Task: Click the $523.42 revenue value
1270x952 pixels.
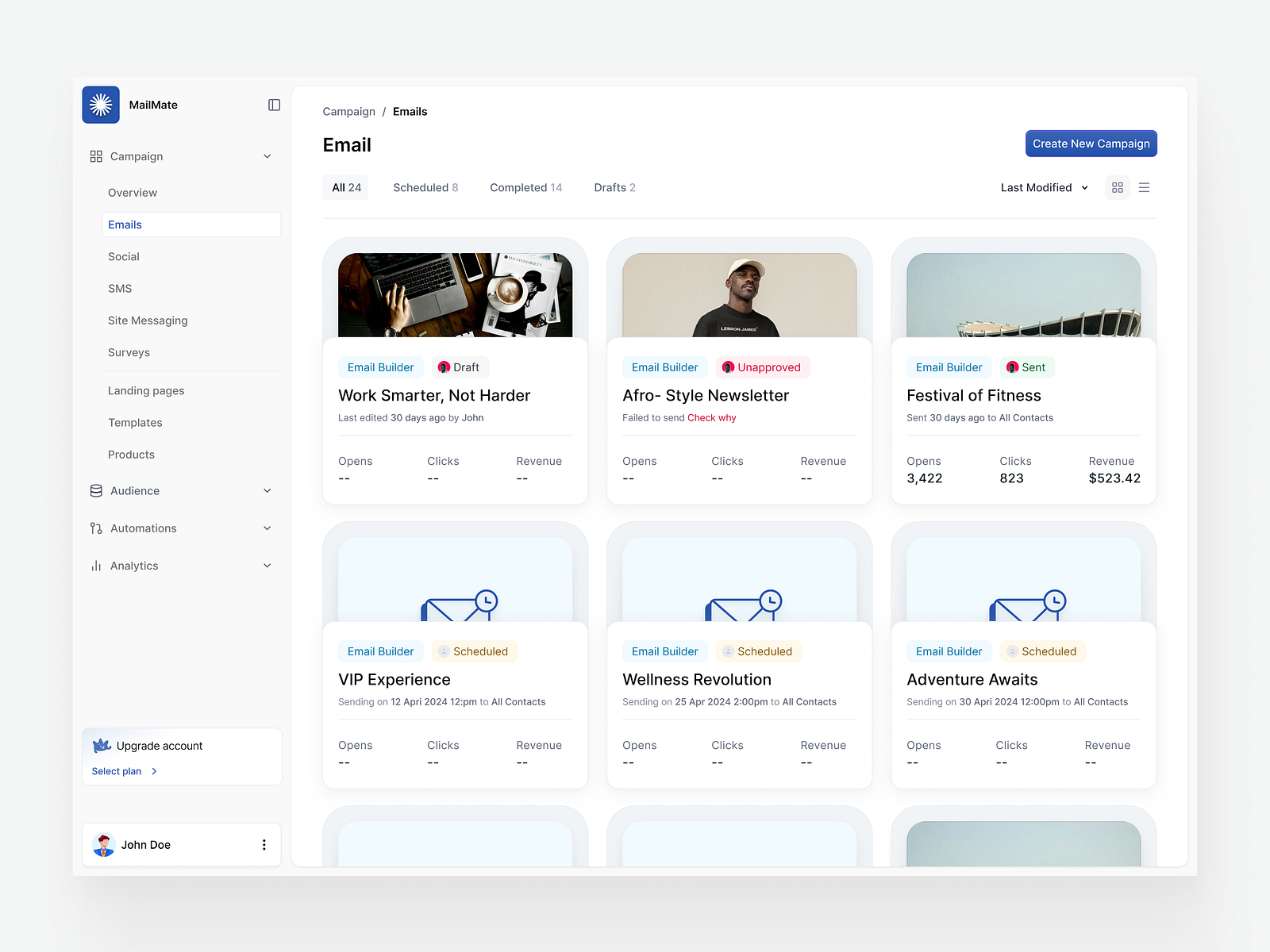Action: pyautogui.click(x=1114, y=478)
